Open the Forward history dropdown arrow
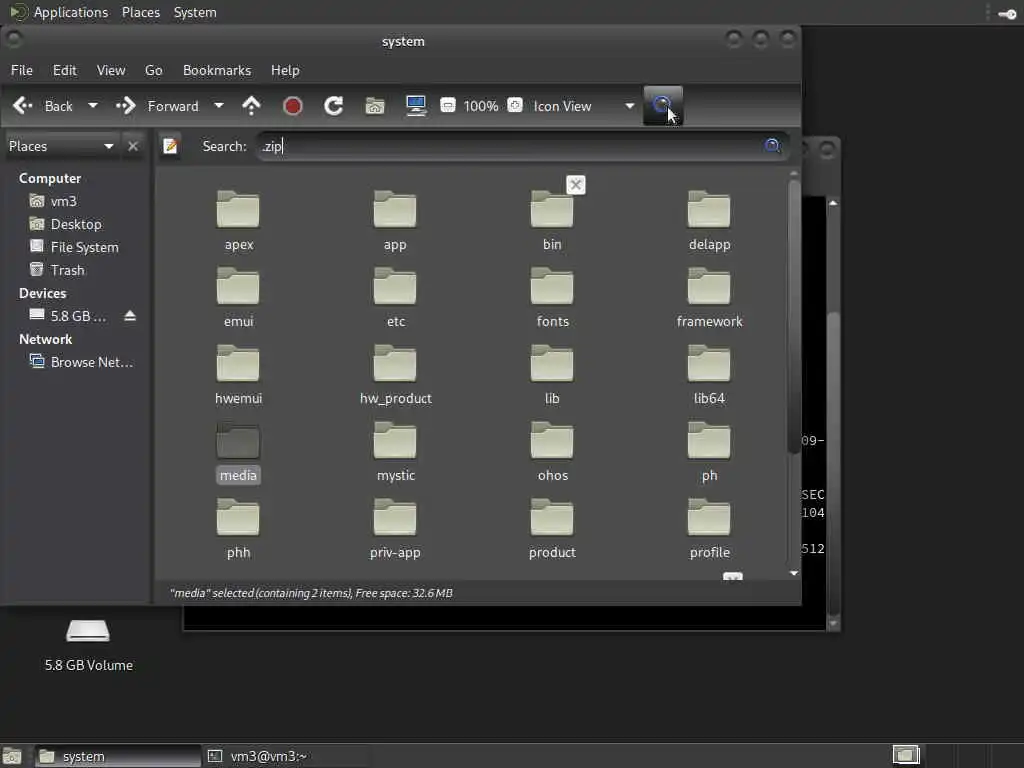Viewport: 1024px width, 768px height. 219,106
